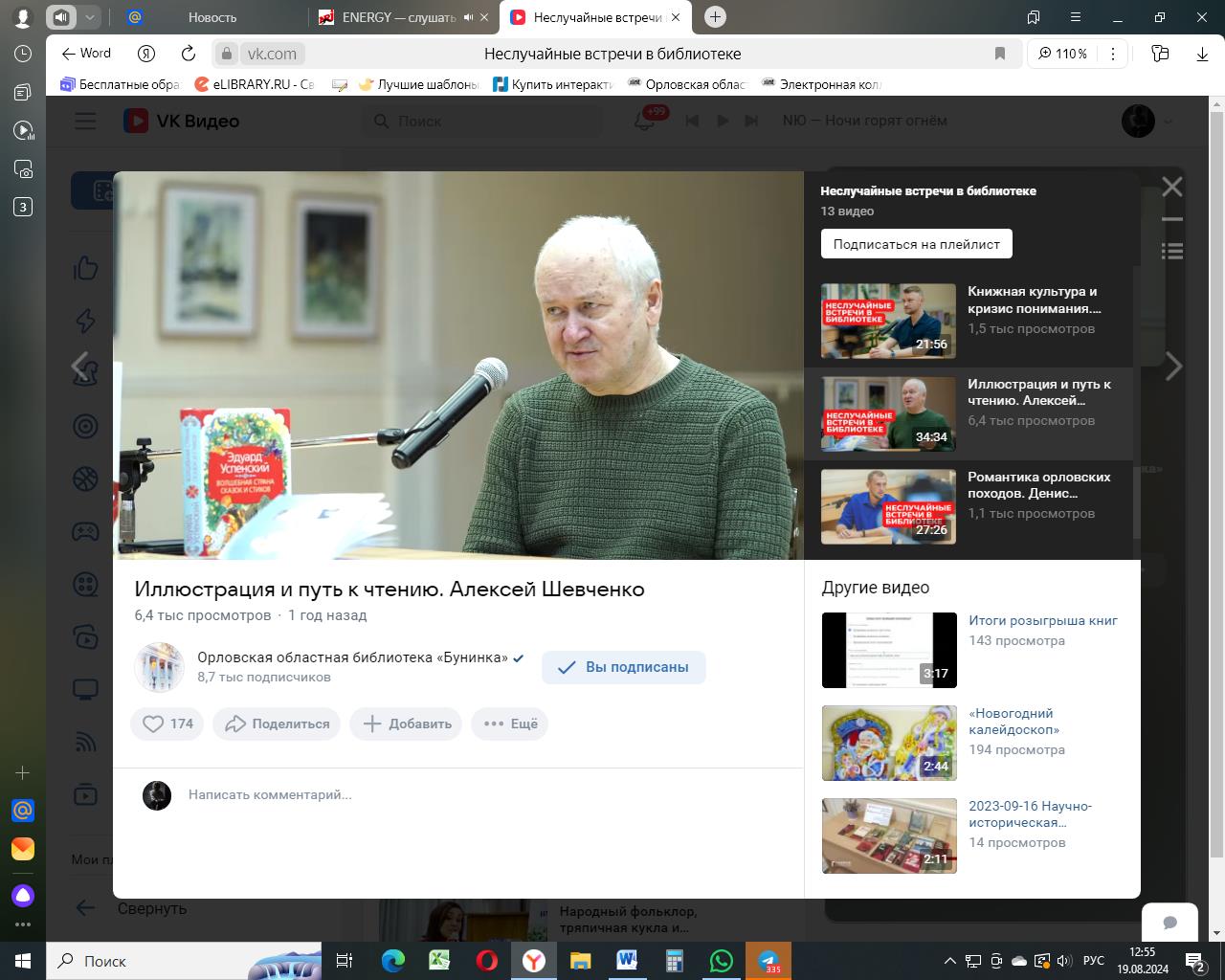The height and width of the screenshot is (980, 1225).
Task: Like the video with 174 likes
Action: [x=168, y=724]
